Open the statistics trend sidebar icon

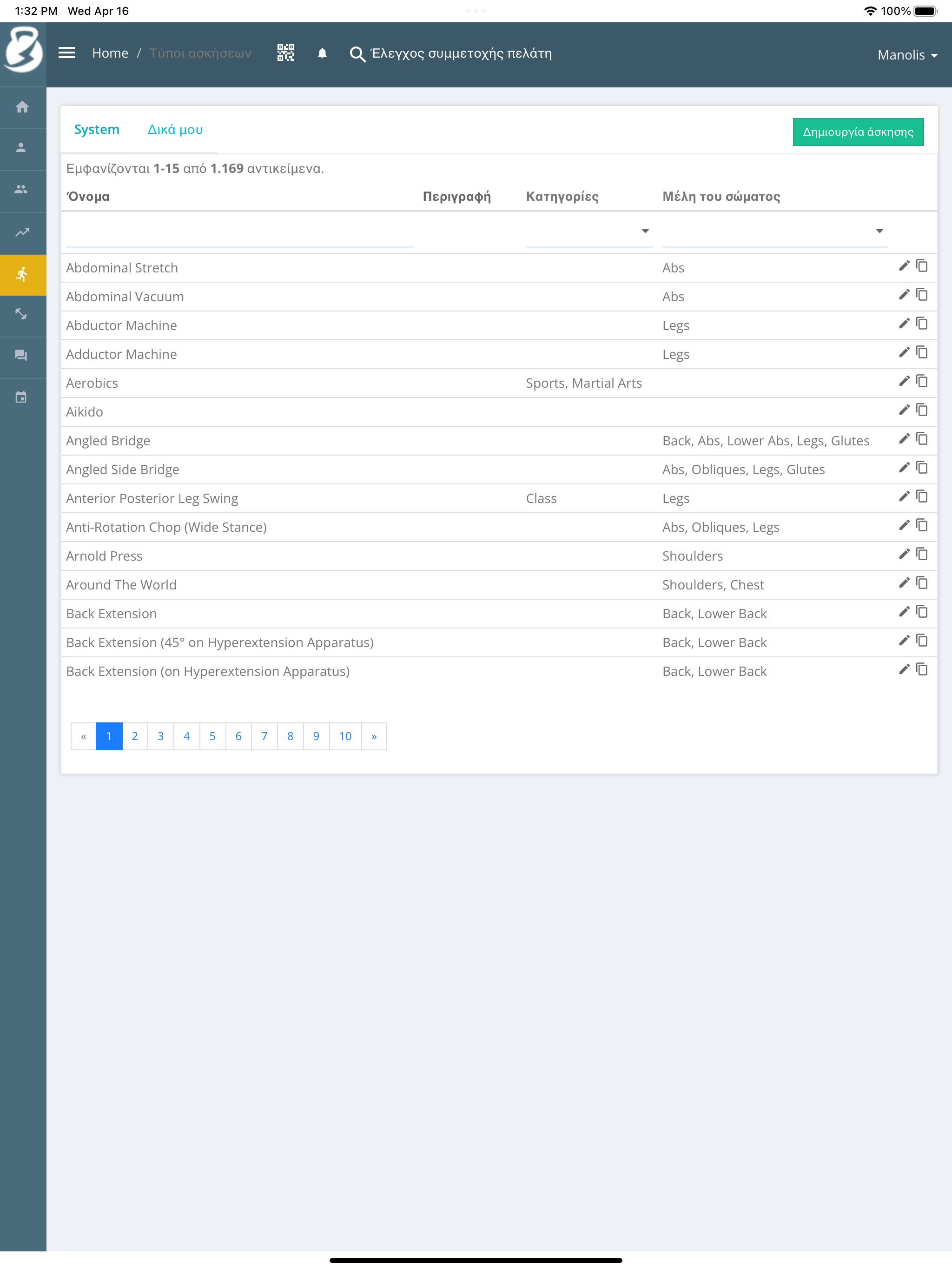[x=22, y=232]
